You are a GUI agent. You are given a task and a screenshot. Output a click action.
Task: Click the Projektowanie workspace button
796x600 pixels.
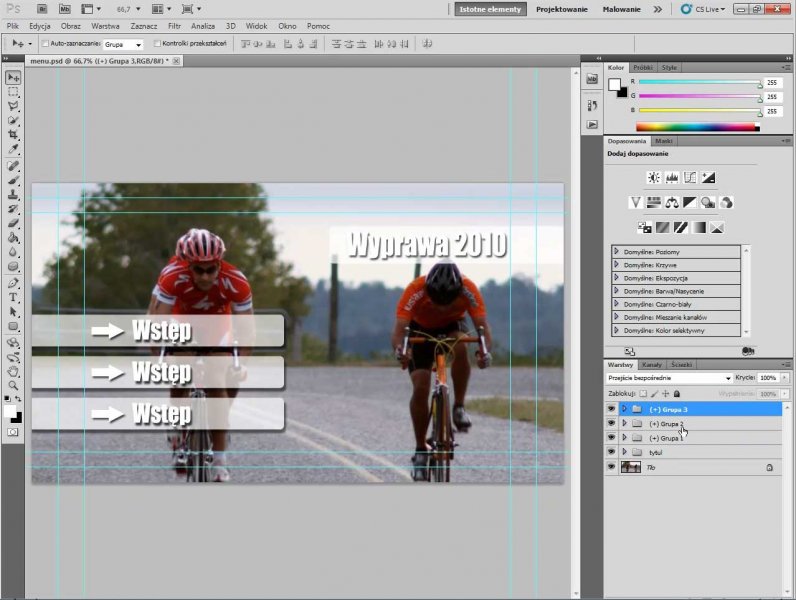[561, 8]
